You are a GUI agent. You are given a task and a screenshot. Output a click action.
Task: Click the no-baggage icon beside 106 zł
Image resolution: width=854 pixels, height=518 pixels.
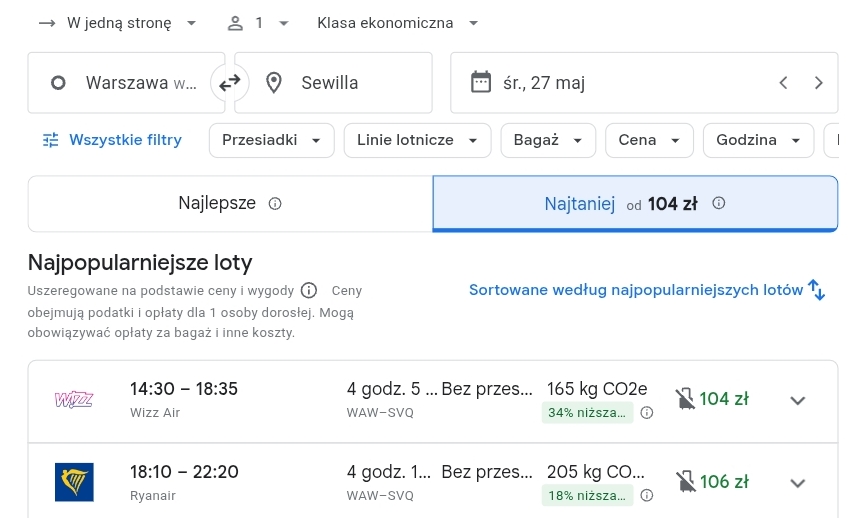tap(685, 482)
